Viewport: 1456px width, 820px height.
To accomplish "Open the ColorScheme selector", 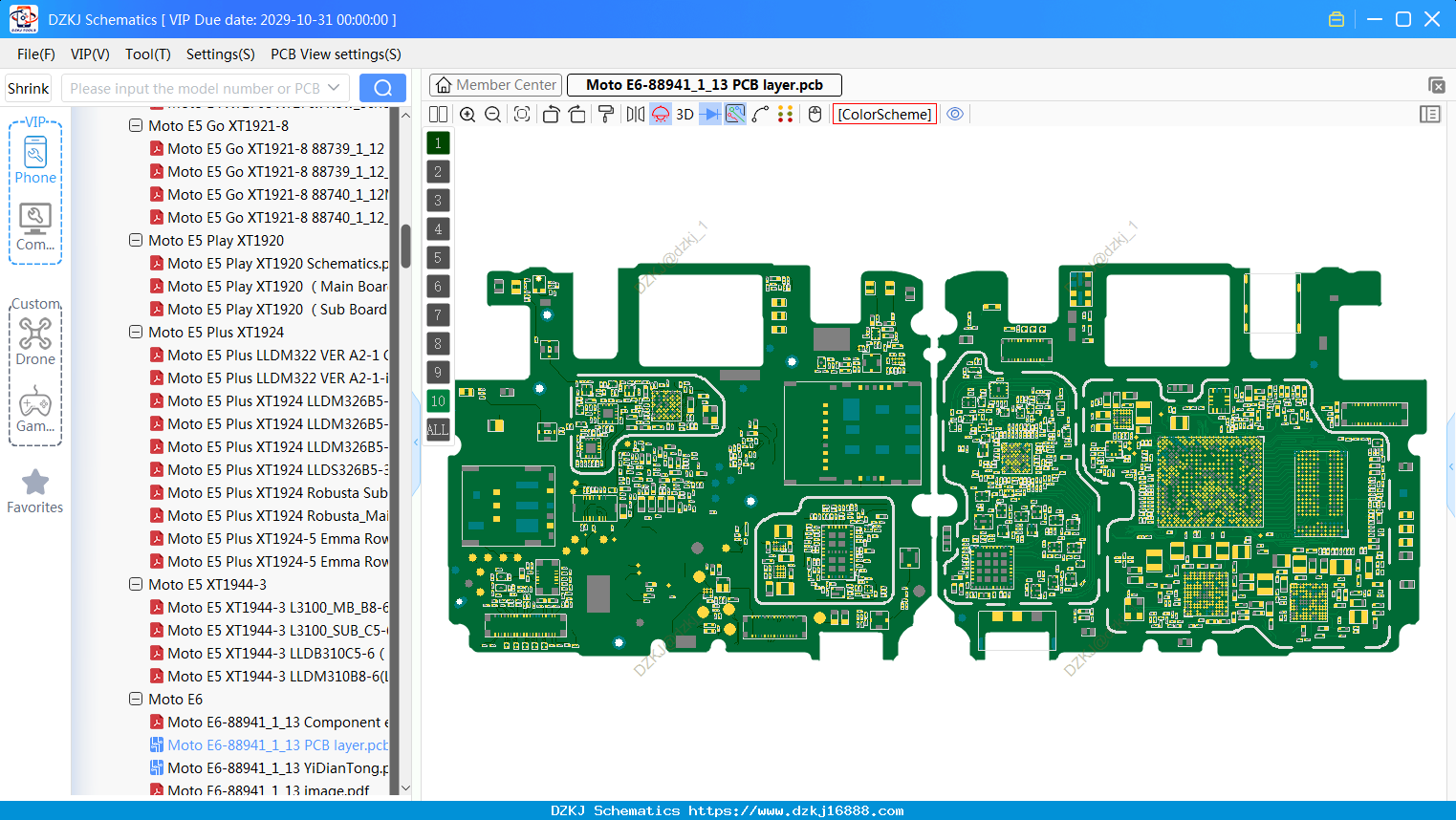I will [x=885, y=115].
